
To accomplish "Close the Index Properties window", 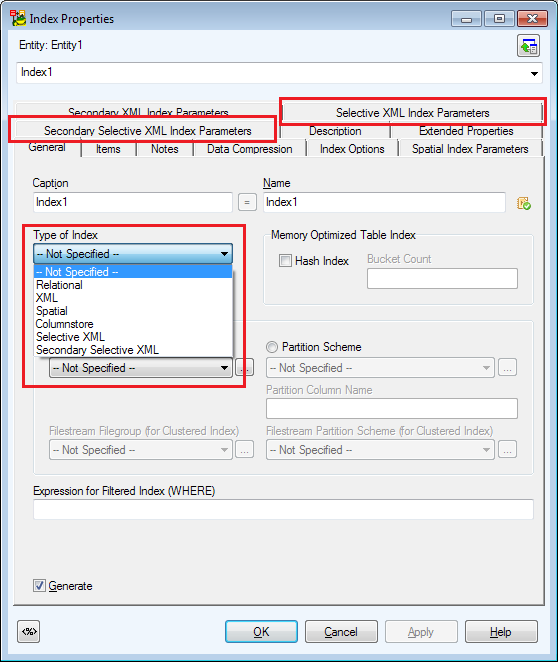I will tap(532, 19).
